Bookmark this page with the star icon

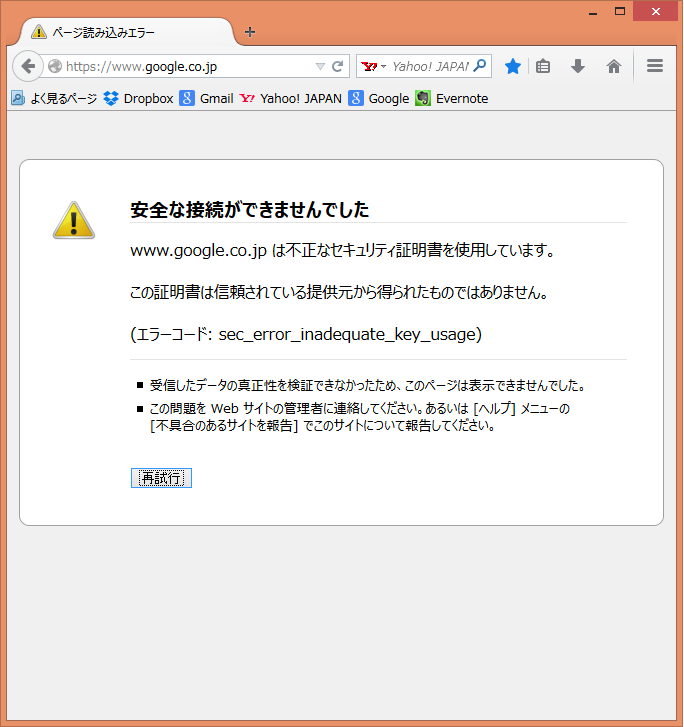tap(513, 66)
